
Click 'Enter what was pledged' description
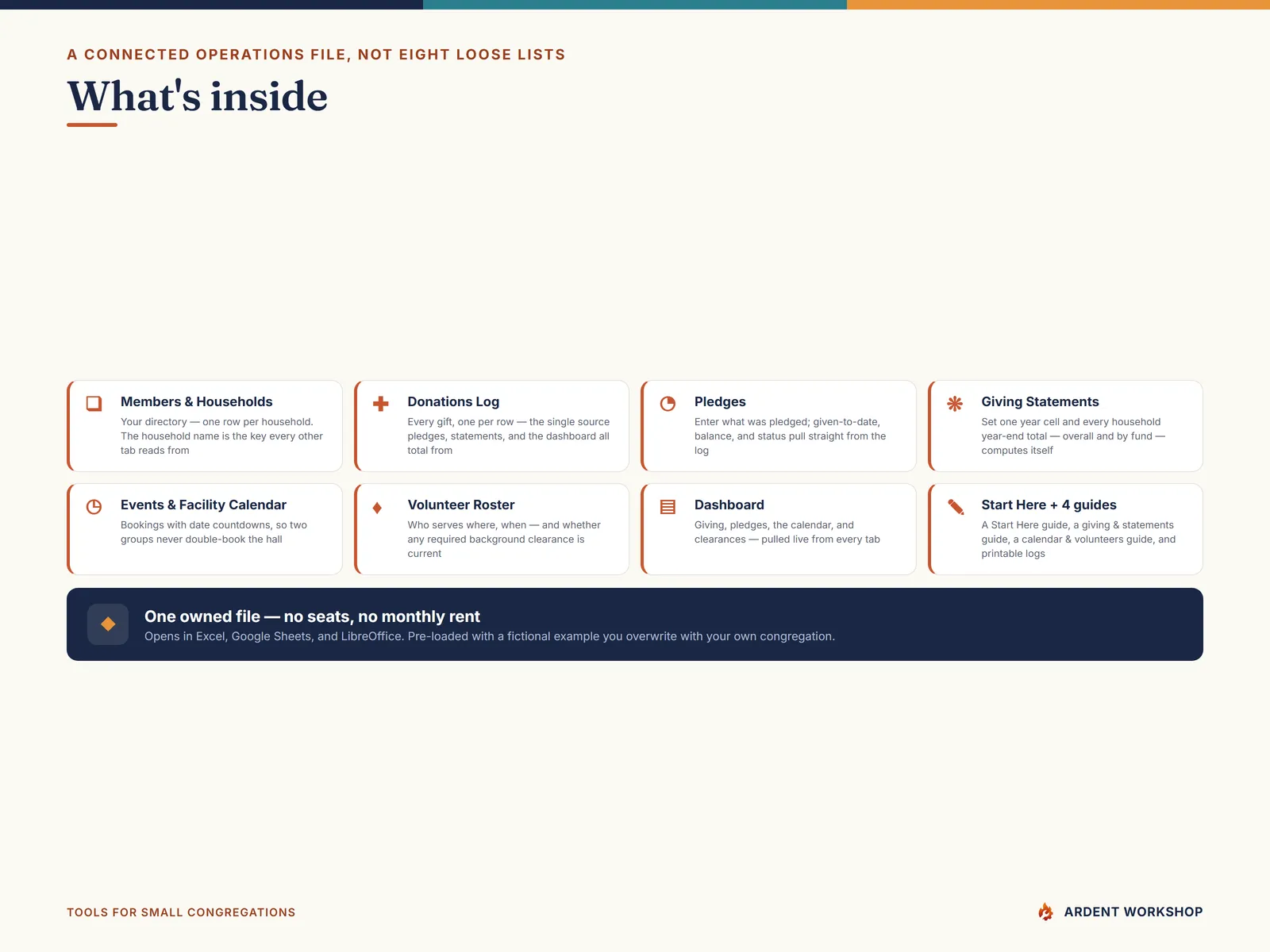(790, 436)
